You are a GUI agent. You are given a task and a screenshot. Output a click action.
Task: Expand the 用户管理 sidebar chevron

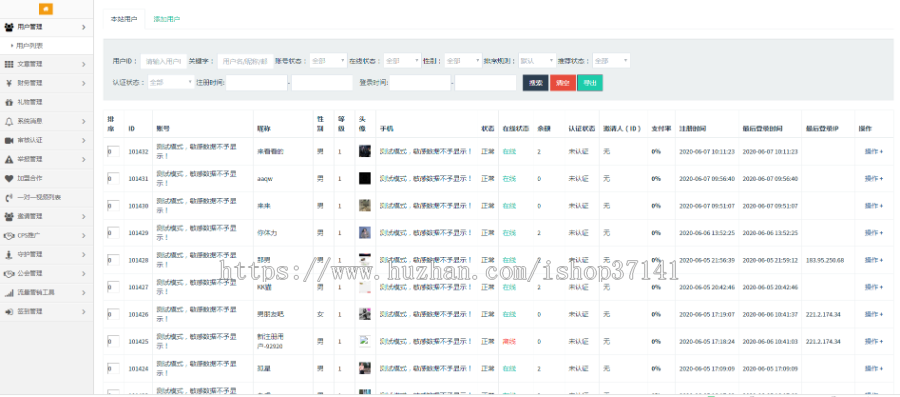tap(84, 27)
